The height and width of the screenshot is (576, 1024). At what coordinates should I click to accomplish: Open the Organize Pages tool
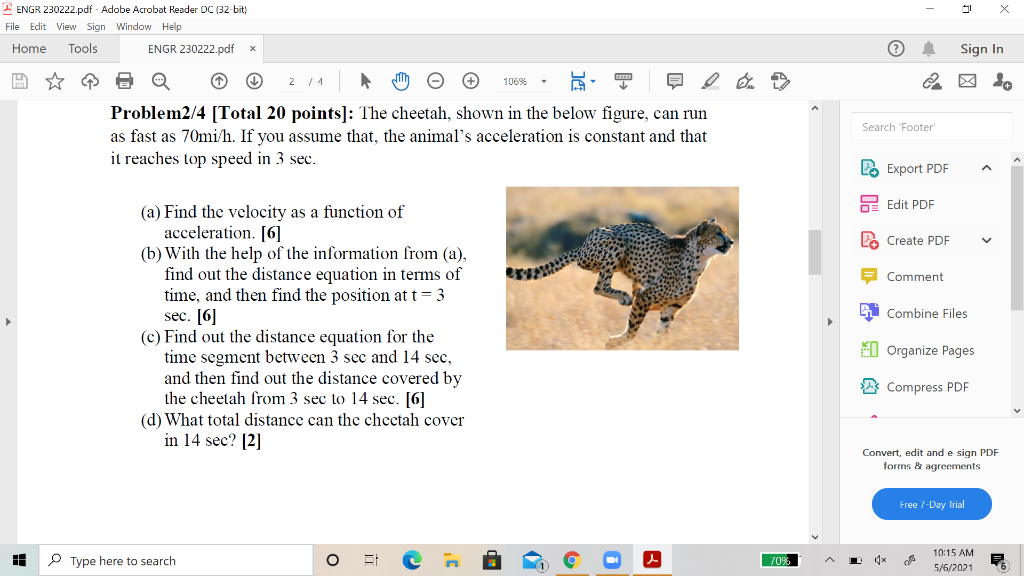(931, 350)
